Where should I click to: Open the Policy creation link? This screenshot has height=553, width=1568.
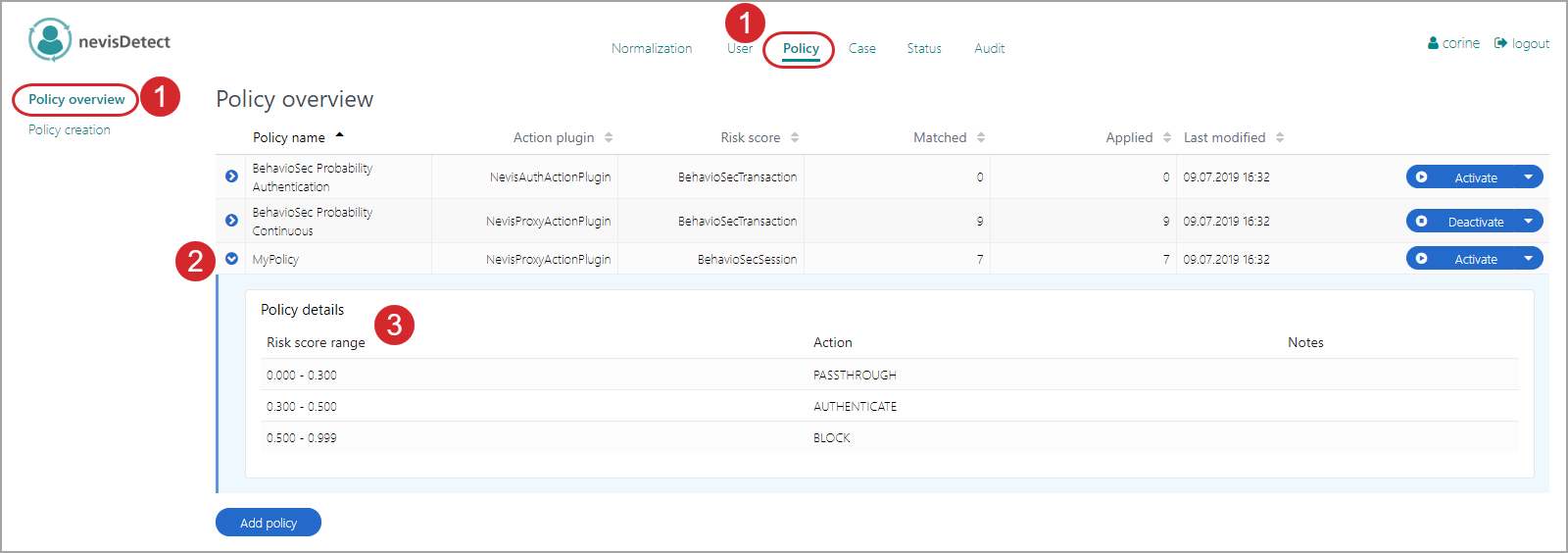70,129
